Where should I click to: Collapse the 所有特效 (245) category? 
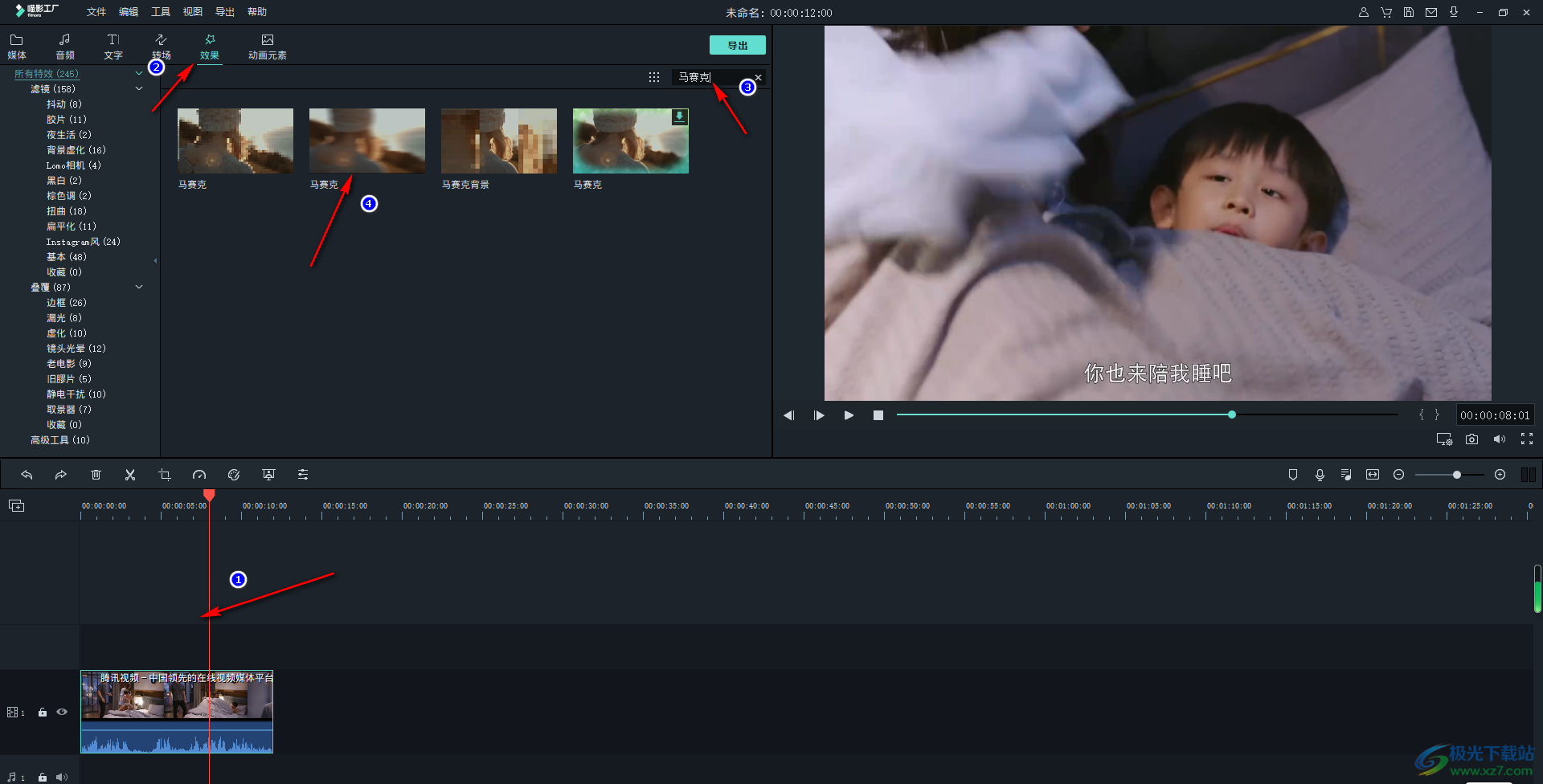coord(139,73)
